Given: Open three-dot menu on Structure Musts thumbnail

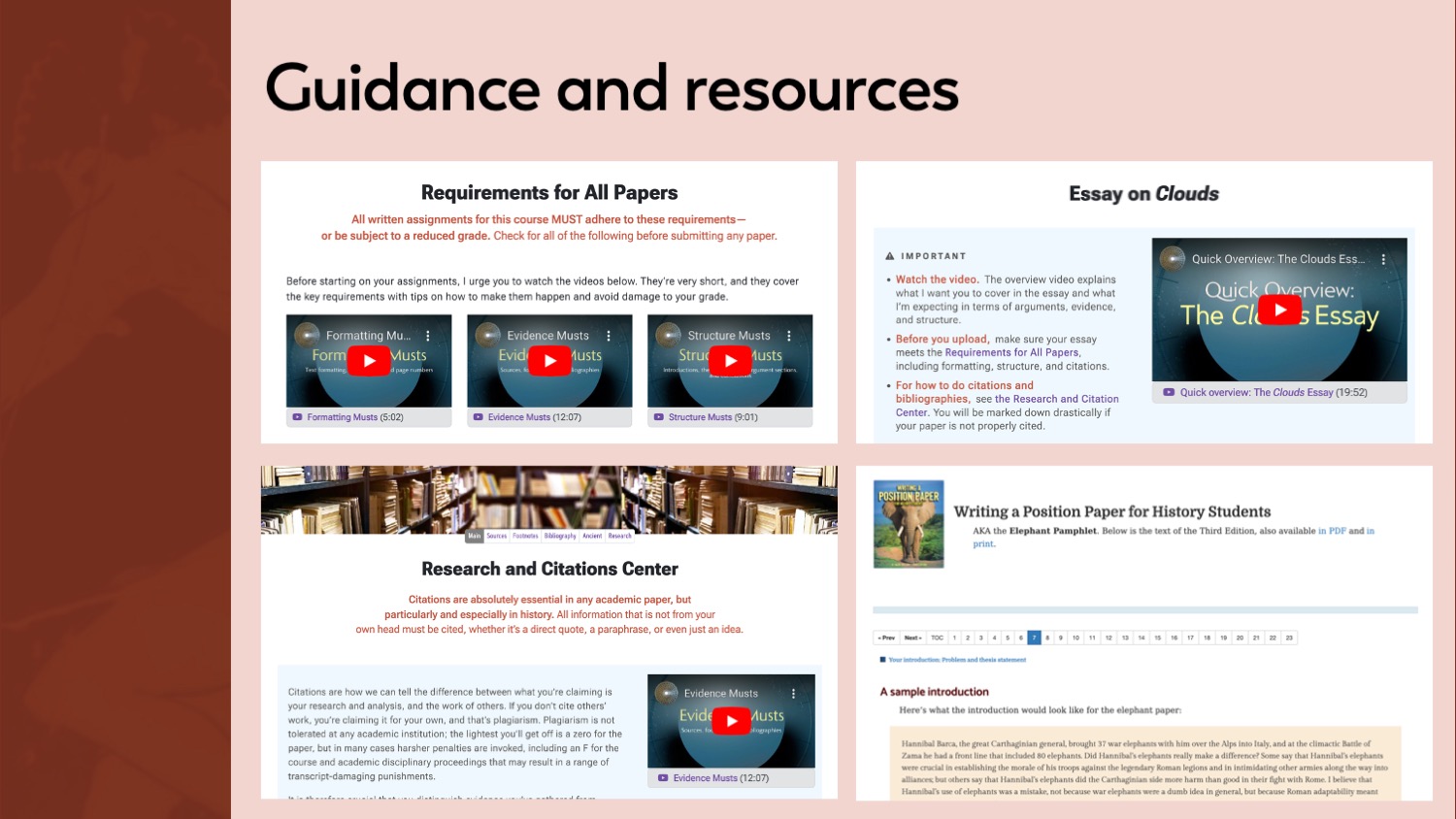Looking at the screenshot, I should click(x=788, y=334).
